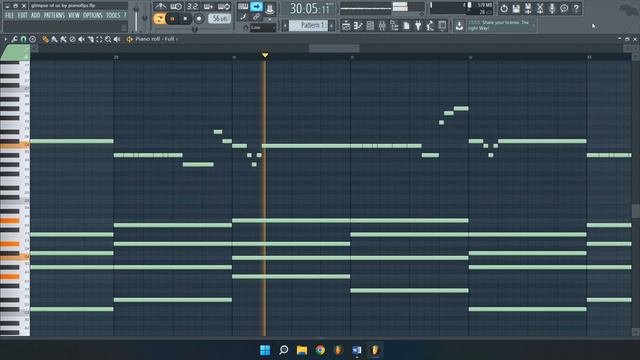Toggle pattern/song mode button

click(x=159, y=19)
